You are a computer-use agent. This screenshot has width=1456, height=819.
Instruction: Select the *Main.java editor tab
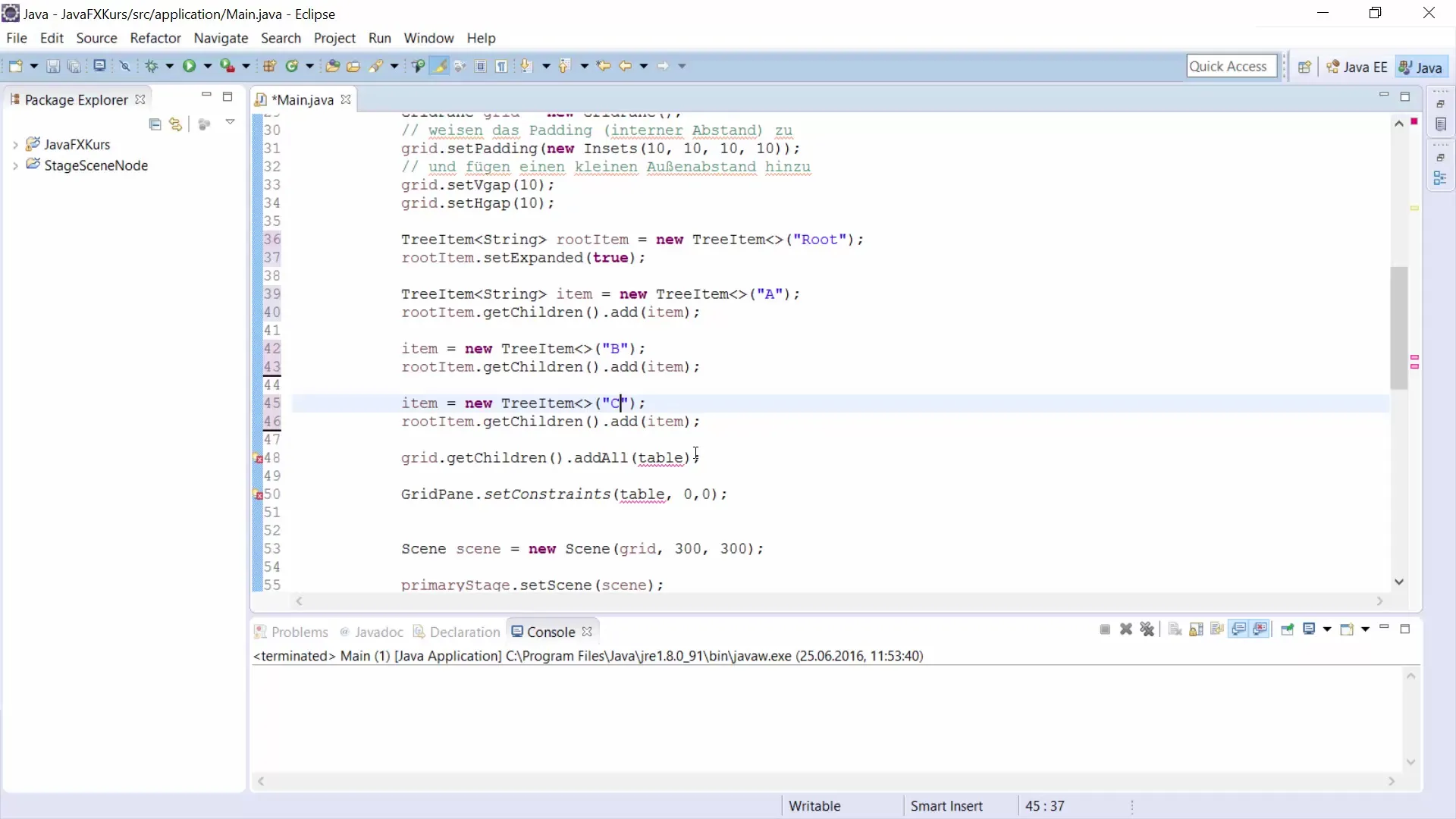click(302, 99)
